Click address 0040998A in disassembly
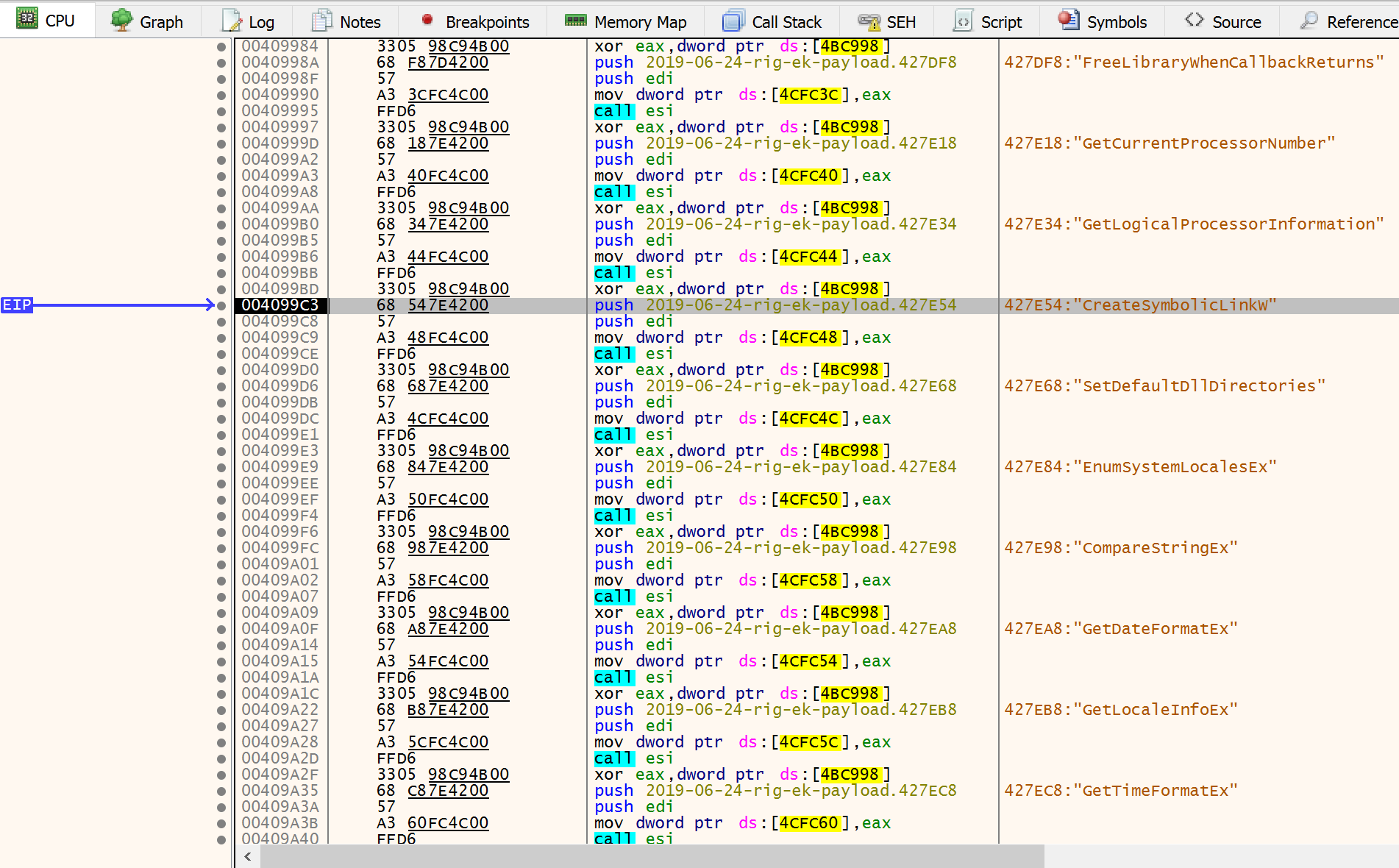Image resolution: width=1399 pixels, height=868 pixels. (280, 63)
